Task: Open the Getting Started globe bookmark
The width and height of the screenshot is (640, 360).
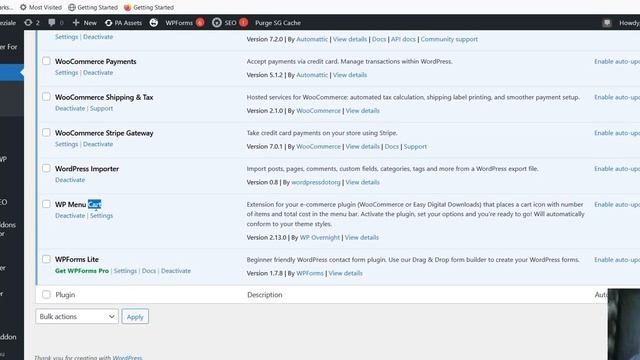Action: (72, 7)
